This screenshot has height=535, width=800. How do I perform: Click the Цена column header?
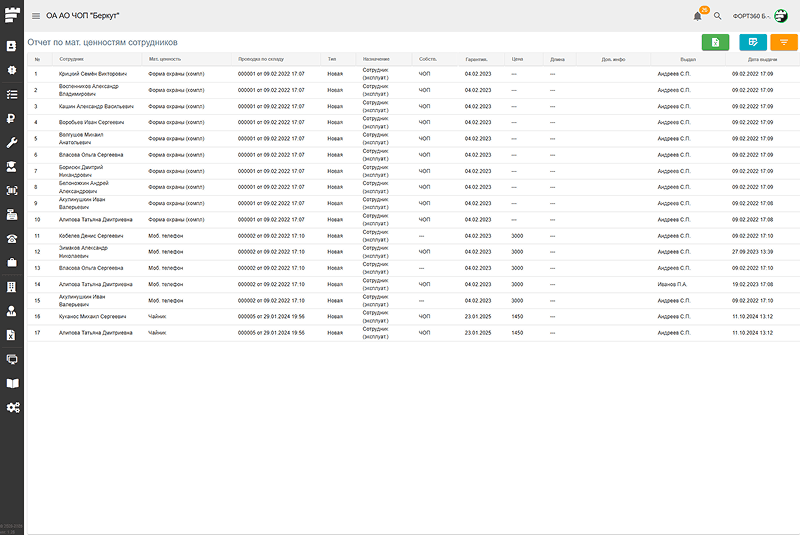(517, 59)
